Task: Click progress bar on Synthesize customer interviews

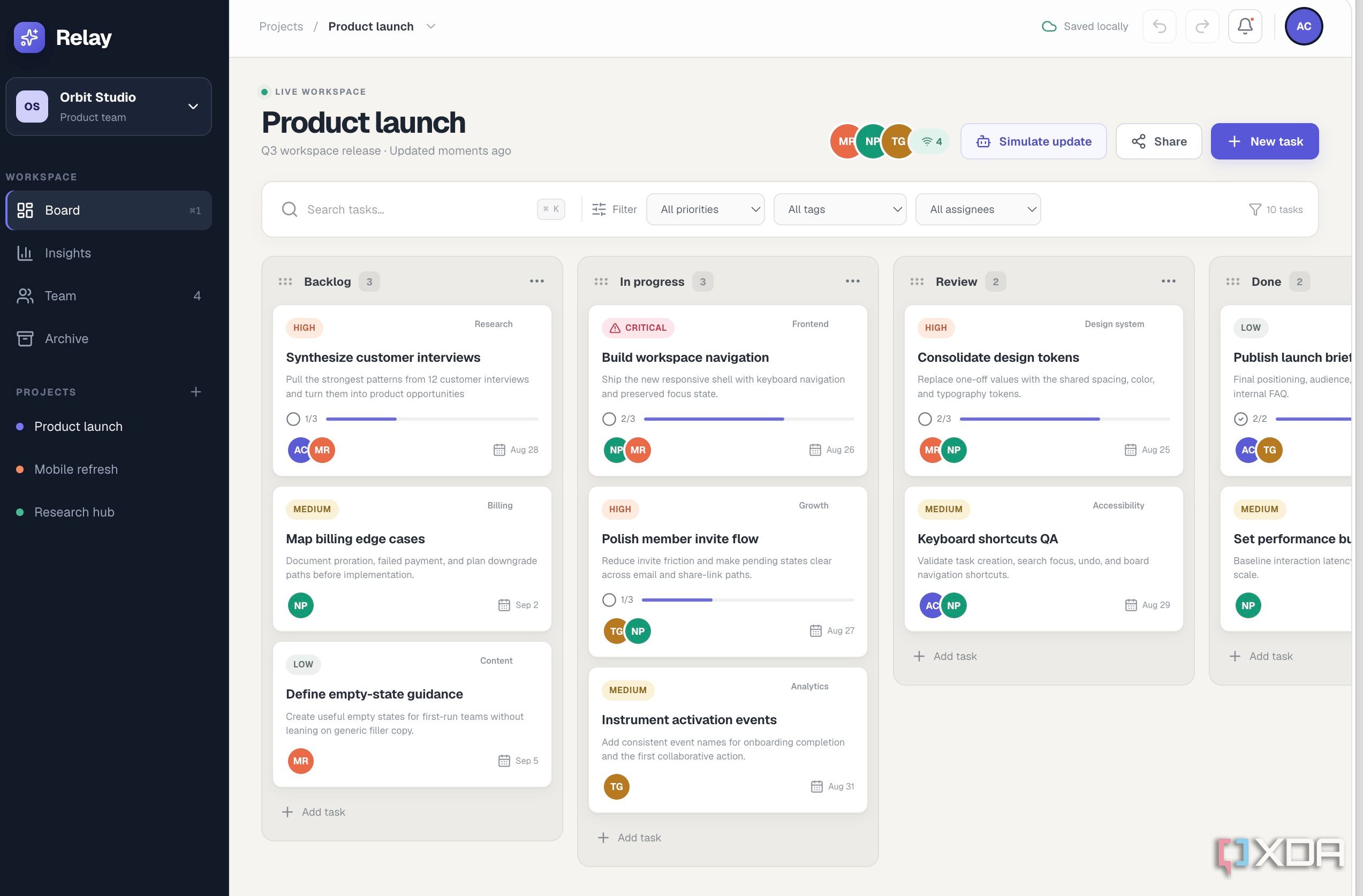Action: (432, 419)
